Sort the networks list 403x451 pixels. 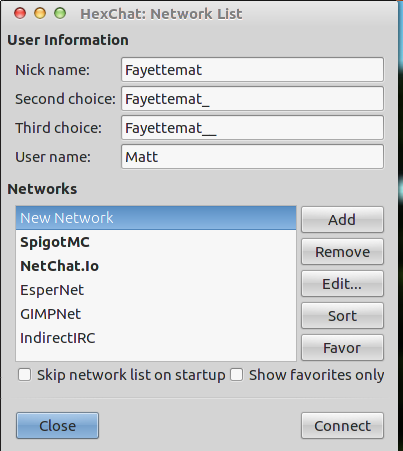coord(342,316)
